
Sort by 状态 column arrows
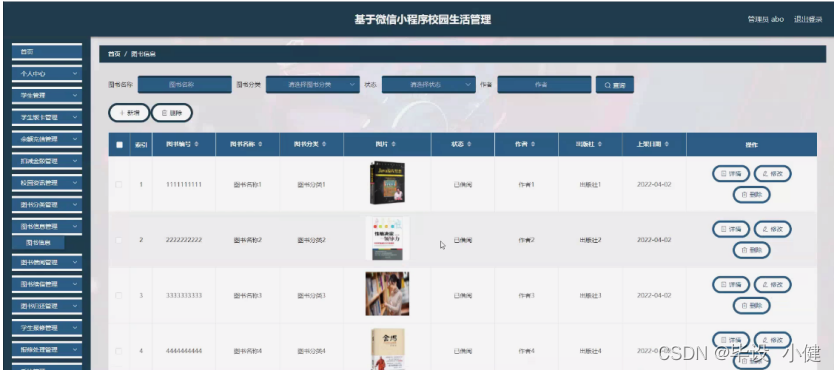[x=469, y=144]
